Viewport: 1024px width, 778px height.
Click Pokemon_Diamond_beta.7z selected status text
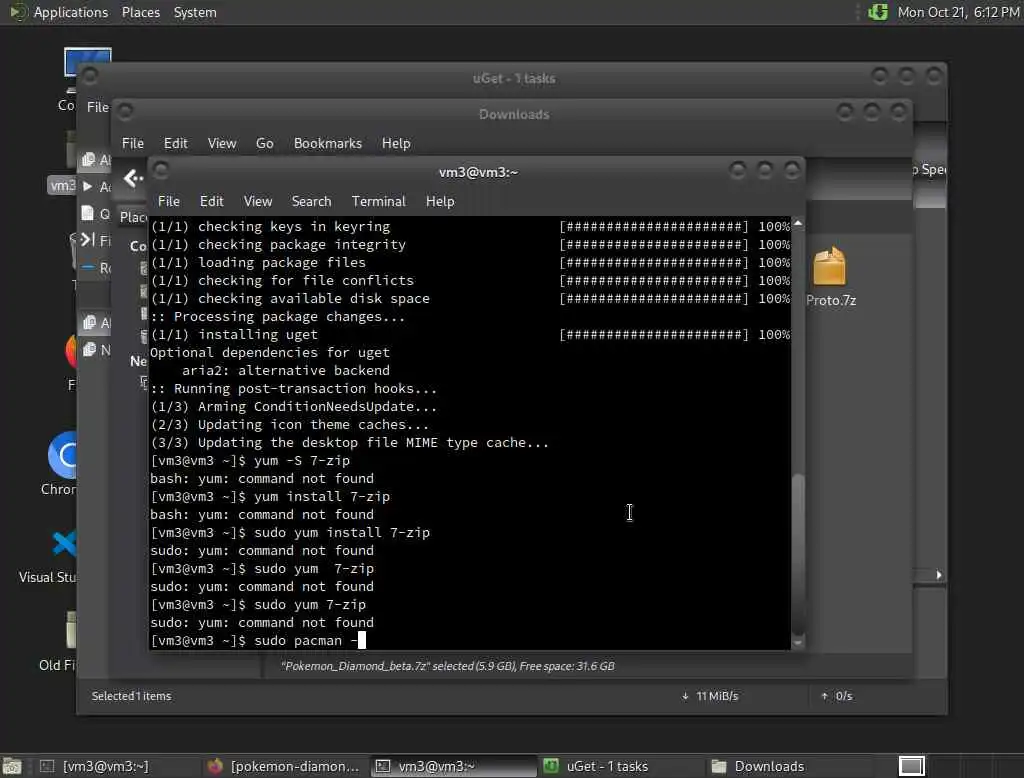(447, 666)
